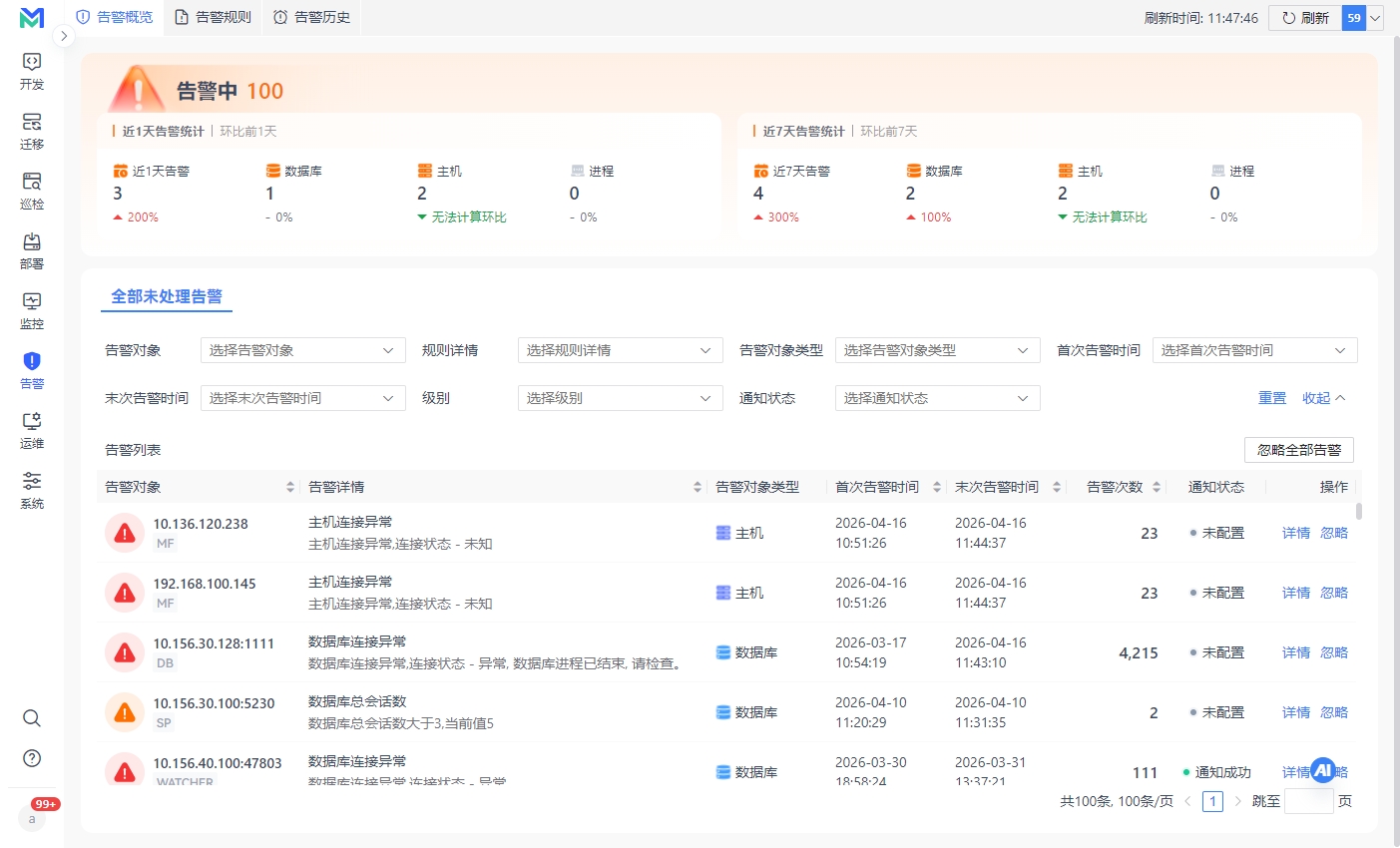
Task: Sort by 告警详情 column arrows
Action: [x=698, y=487]
